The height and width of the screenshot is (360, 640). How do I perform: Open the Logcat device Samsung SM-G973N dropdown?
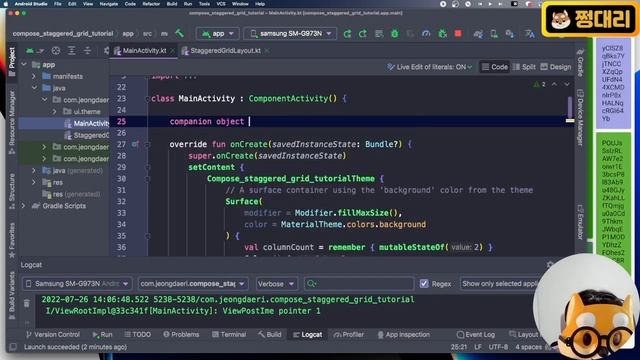[77, 283]
